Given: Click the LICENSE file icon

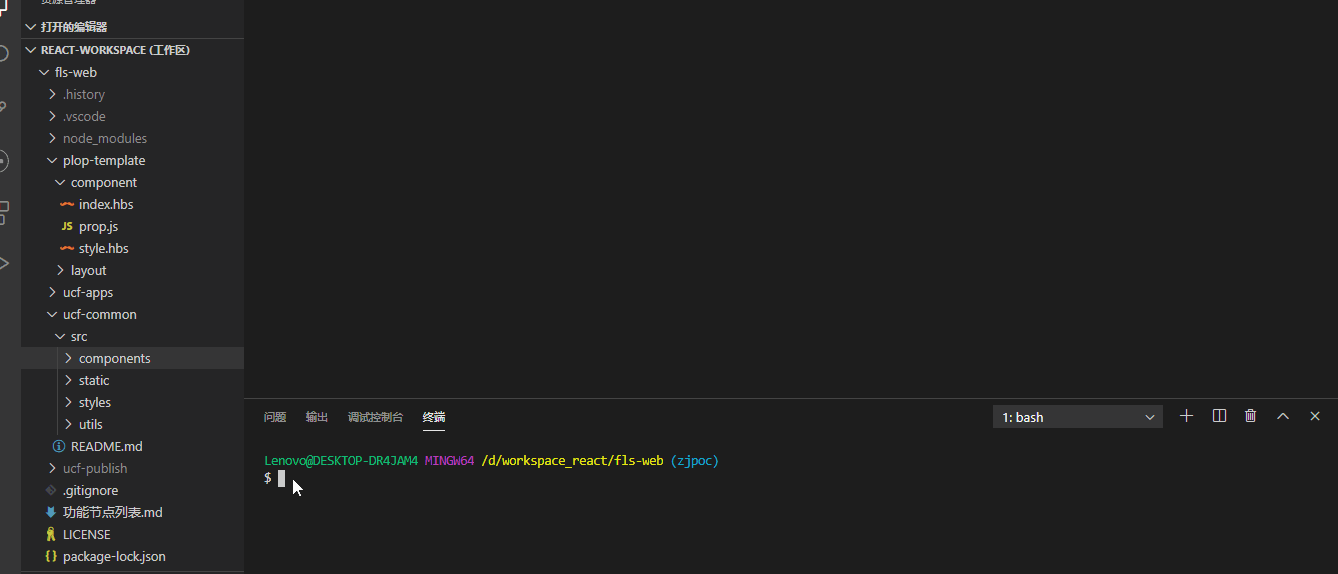Looking at the screenshot, I should 51,534.
